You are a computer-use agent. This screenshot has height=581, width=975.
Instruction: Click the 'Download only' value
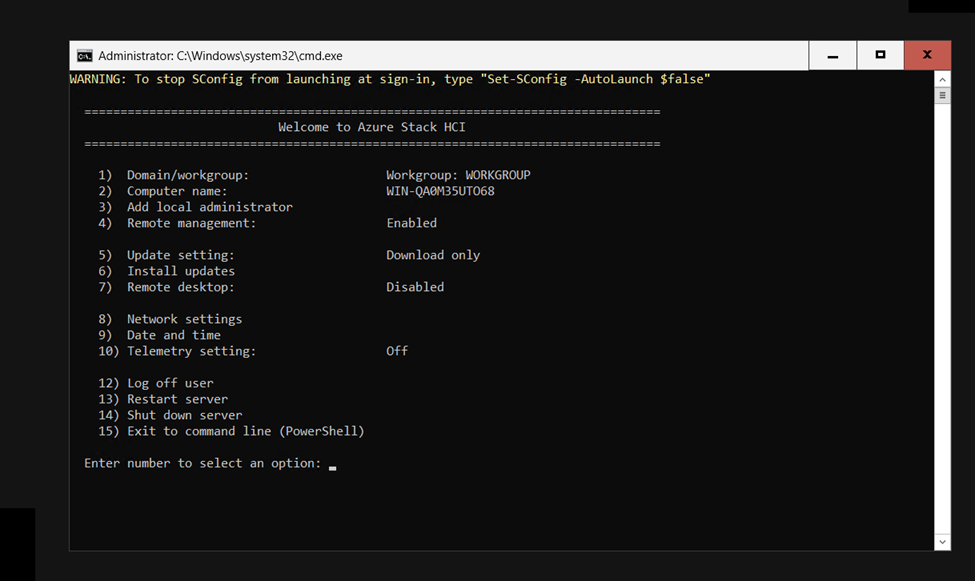point(433,255)
